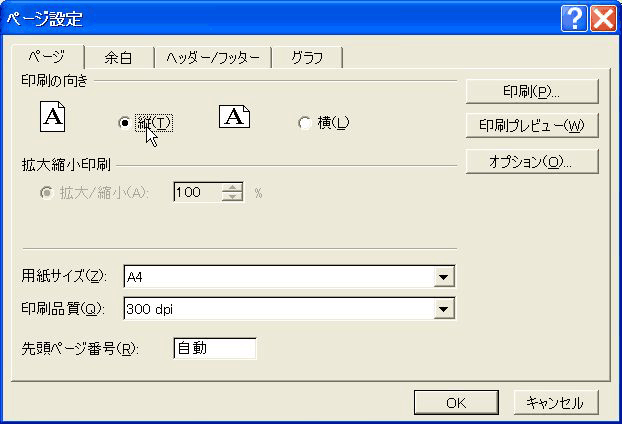Decrease scaling percentage with down arrow
The height and width of the screenshot is (424, 622).
click(233, 197)
